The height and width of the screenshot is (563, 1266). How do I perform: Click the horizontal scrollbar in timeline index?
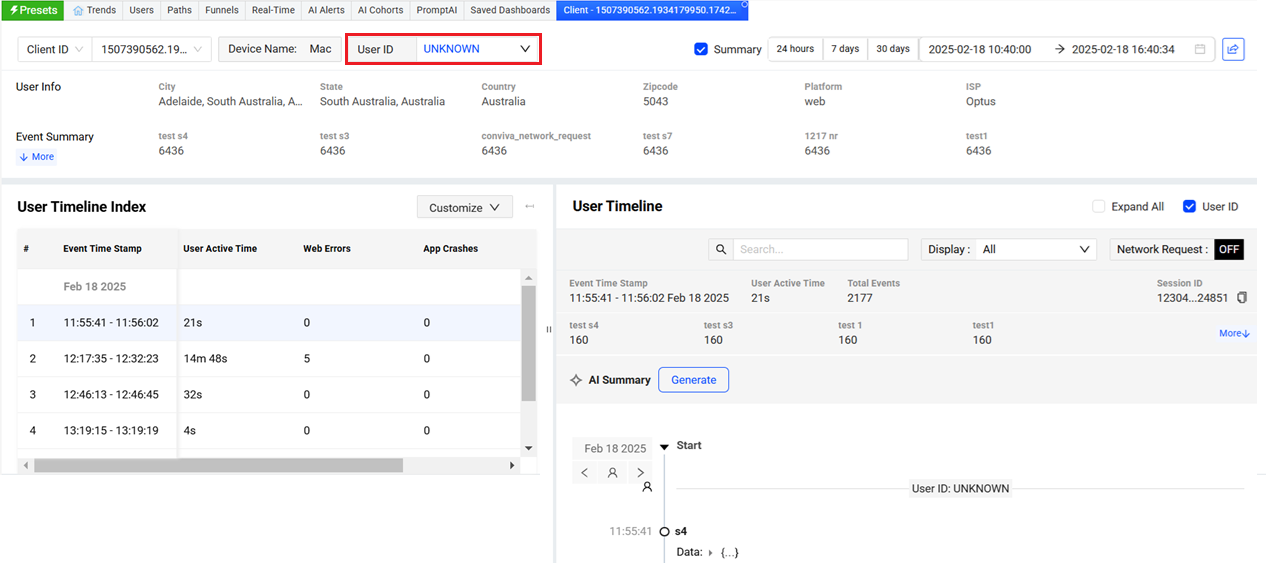click(218, 465)
